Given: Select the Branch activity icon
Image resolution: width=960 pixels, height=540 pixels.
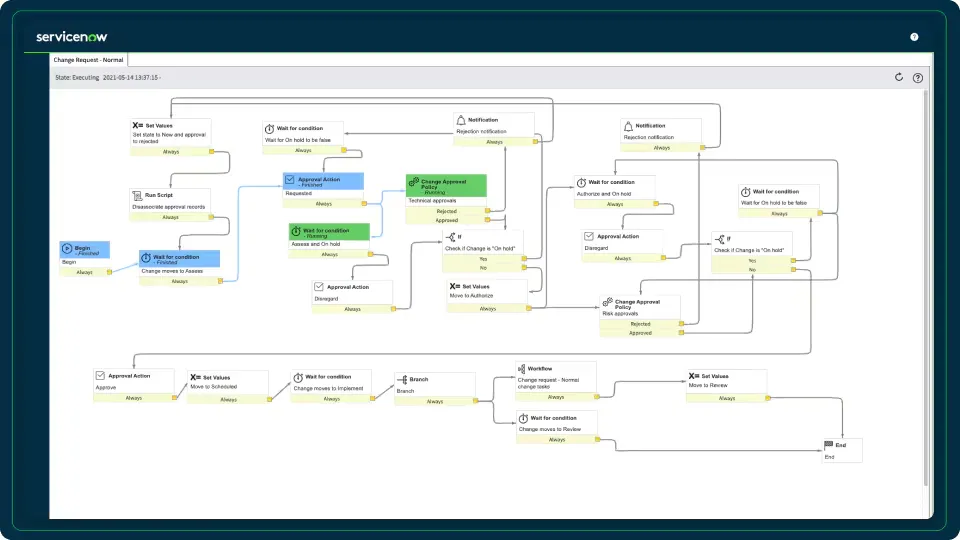Looking at the screenshot, I should [x=401, y=379].
